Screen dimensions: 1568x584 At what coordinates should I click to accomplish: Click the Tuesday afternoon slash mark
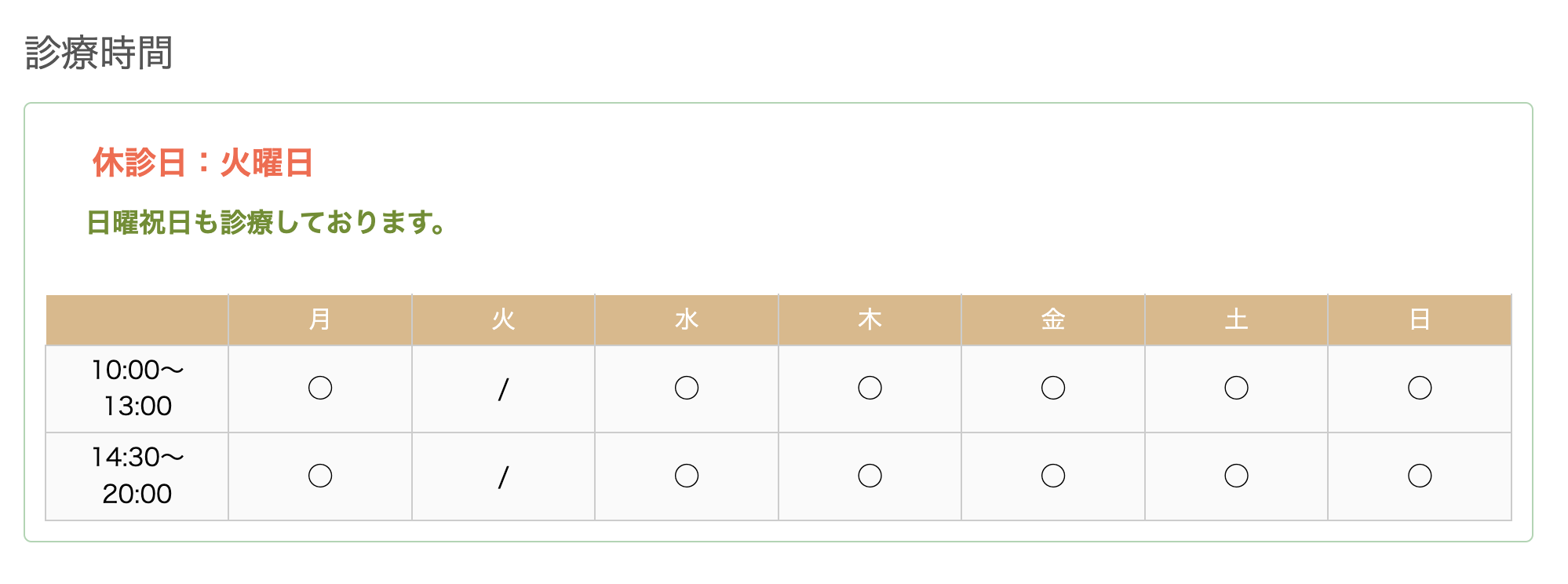tap(503, 477)
